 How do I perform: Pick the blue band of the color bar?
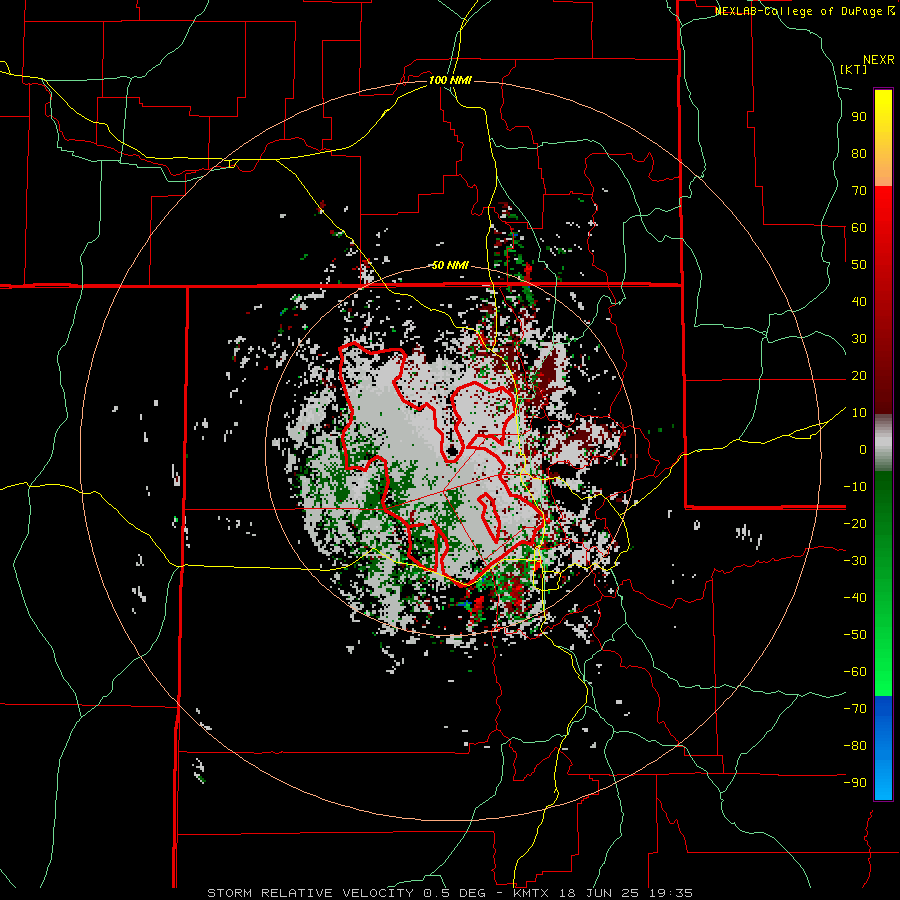click(883, 748)
